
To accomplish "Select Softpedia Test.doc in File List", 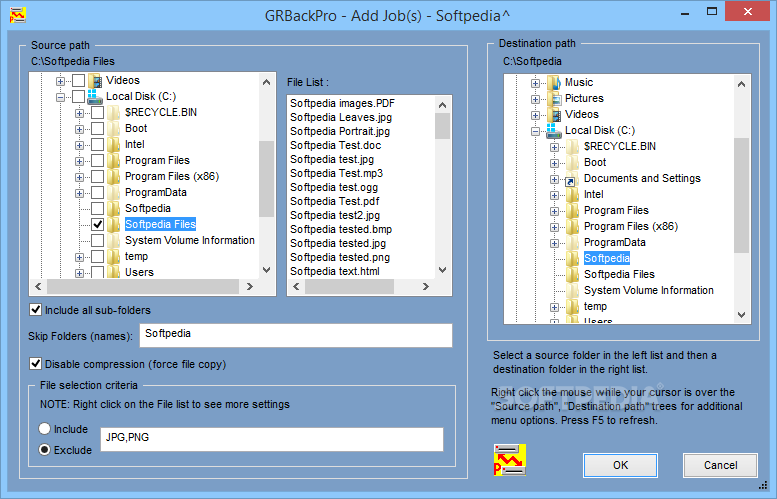I will (335, 145).
